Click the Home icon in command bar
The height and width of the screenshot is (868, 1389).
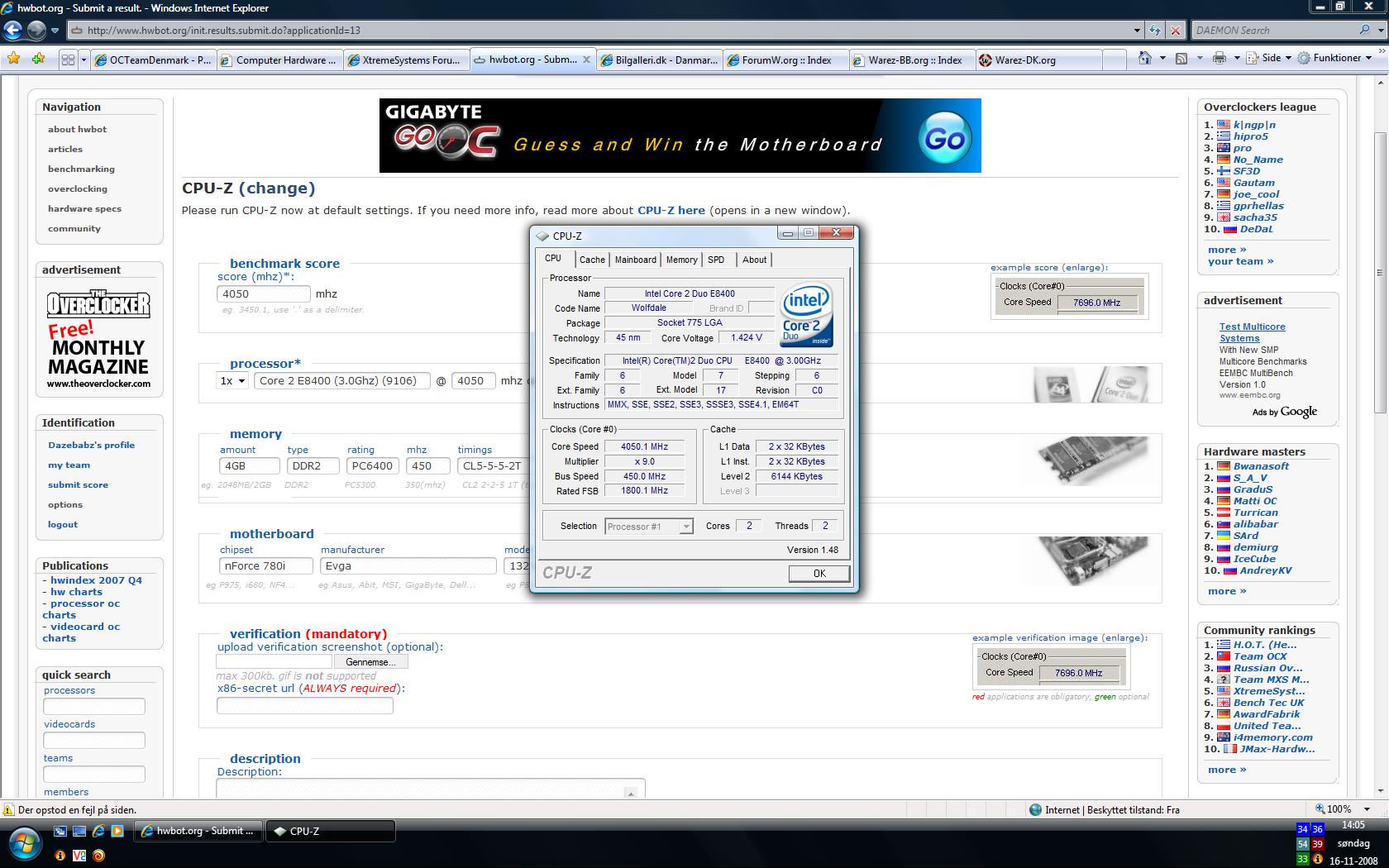(x=1144, y=58)
